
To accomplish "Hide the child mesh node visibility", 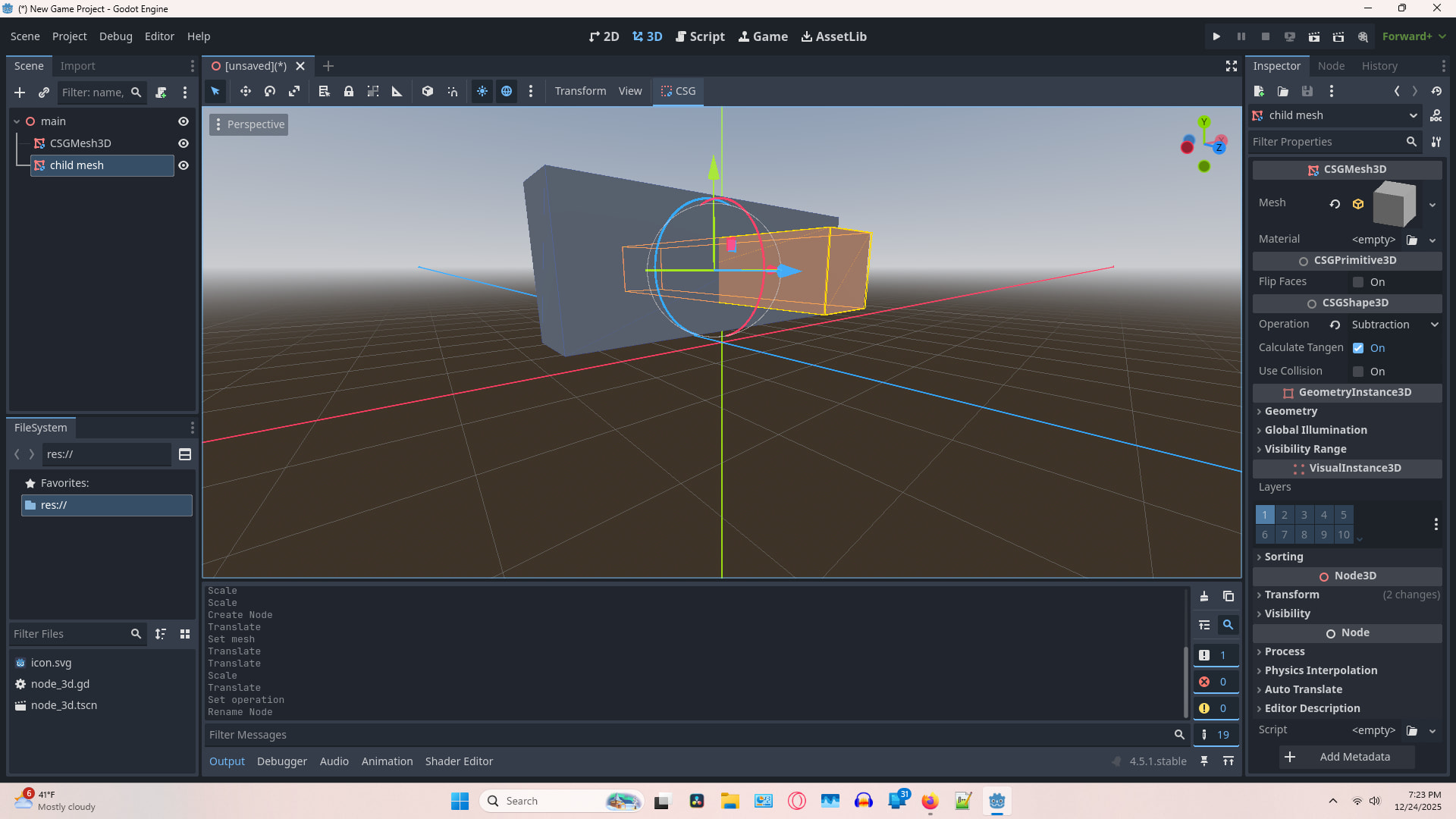I will pos(184,165).
